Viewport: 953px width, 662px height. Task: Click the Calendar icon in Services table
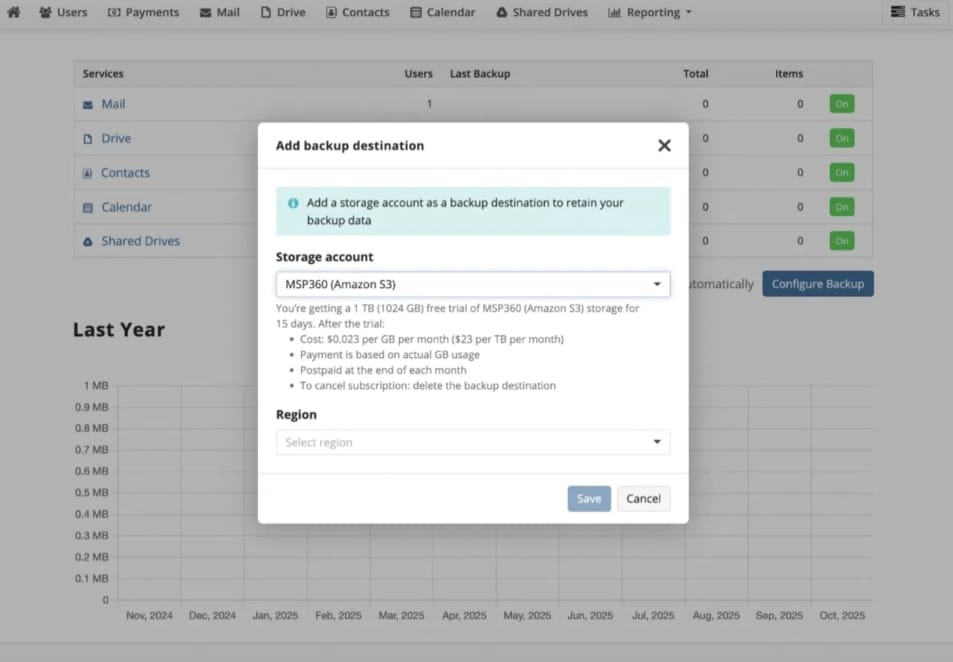tap(88, 208)
